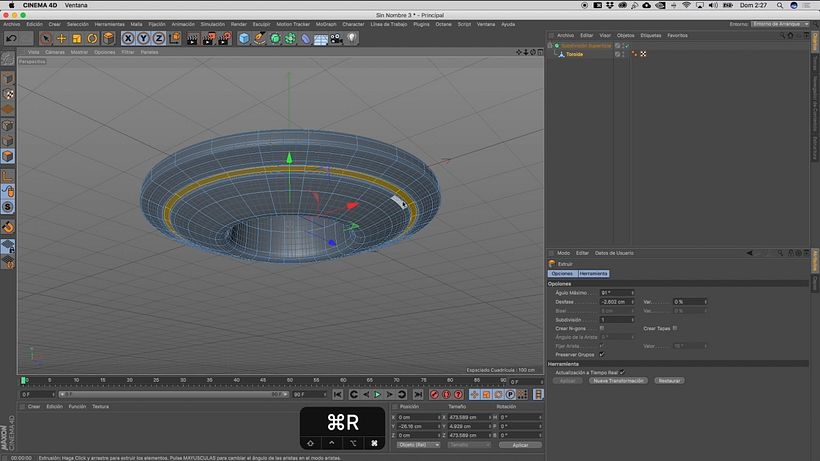The width and height of the screenshot is (820, 461).
Task: Uncheck Preservar Grupos checkbox
Action: coord(602,354)
